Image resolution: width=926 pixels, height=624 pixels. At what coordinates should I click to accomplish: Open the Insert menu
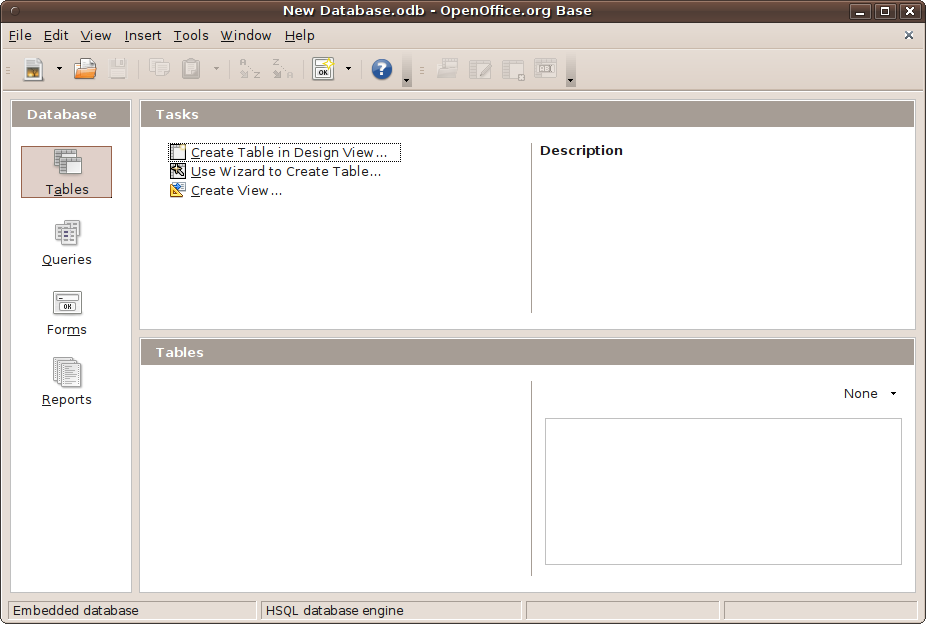pos(142,35)
